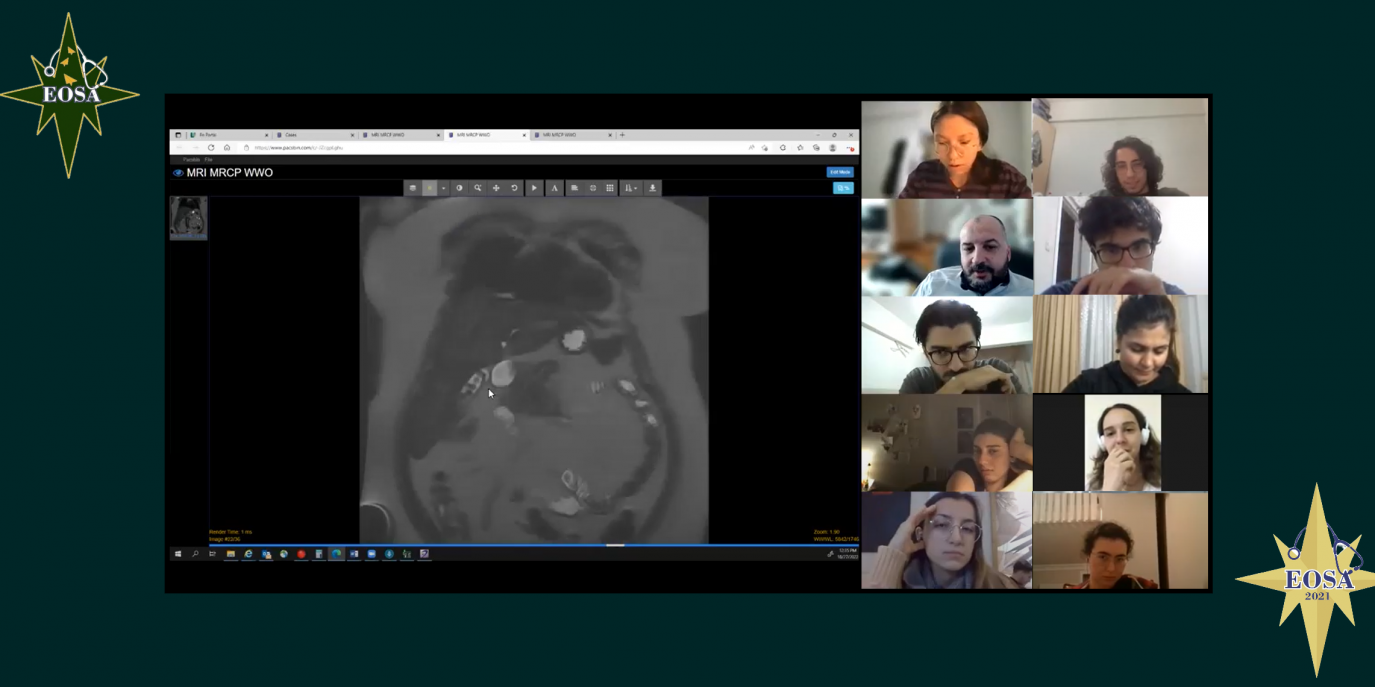Select the zoom magnifier tool

478,188
